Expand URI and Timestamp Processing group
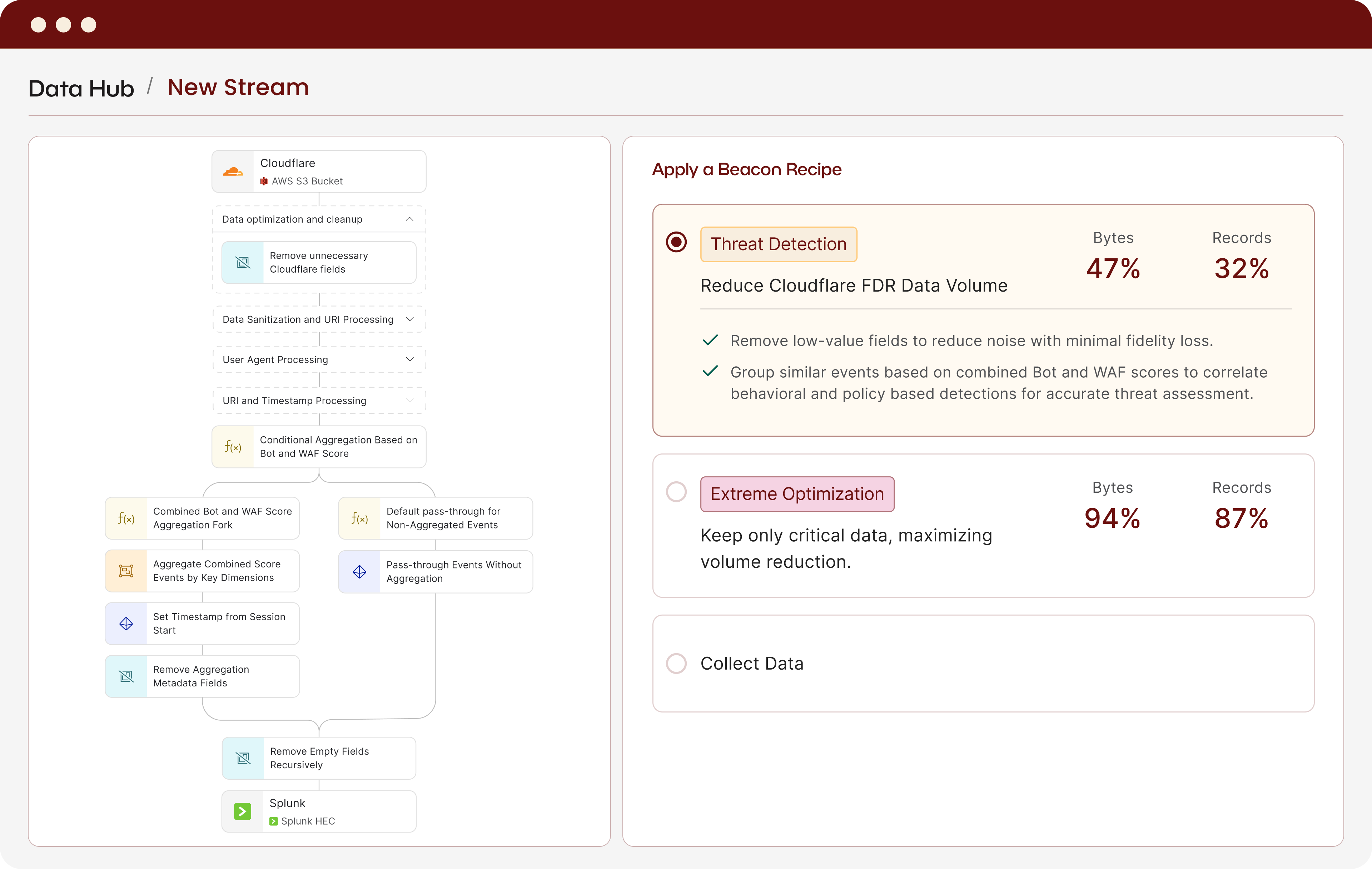 pos(409,401)
